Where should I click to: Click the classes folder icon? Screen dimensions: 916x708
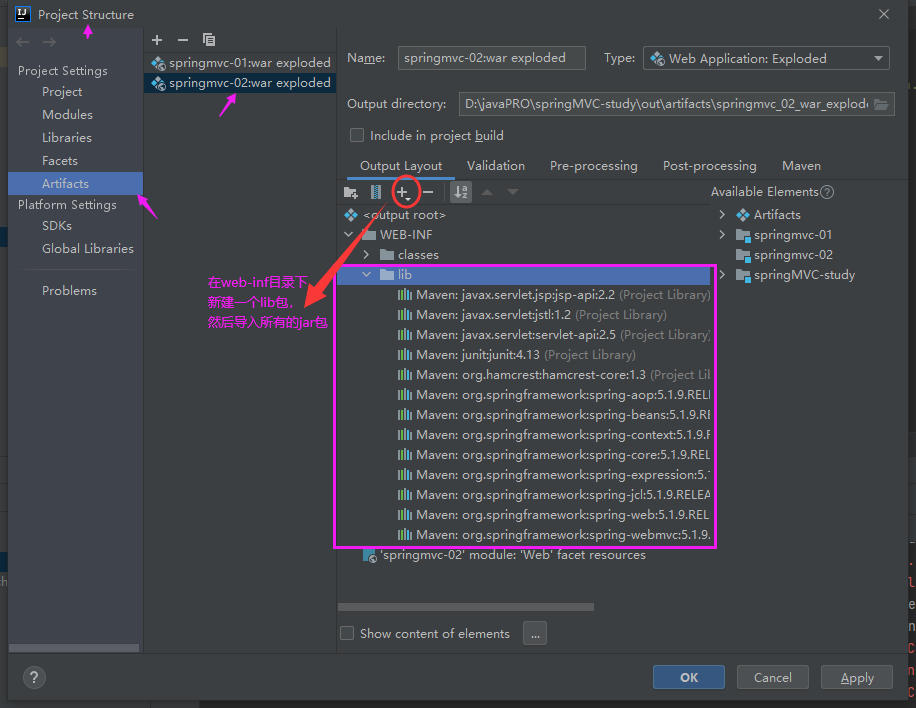387,255
